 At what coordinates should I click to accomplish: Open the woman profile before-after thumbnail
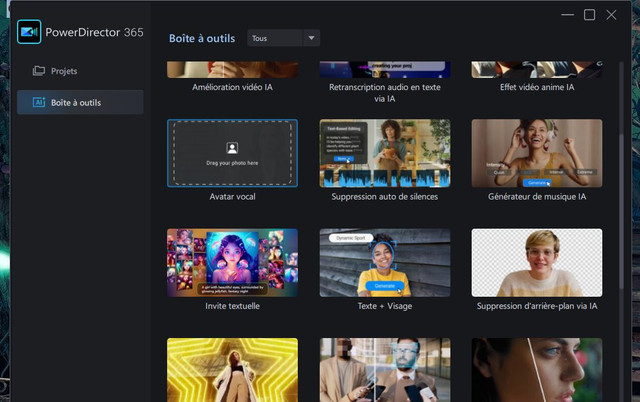coord(537,370)
